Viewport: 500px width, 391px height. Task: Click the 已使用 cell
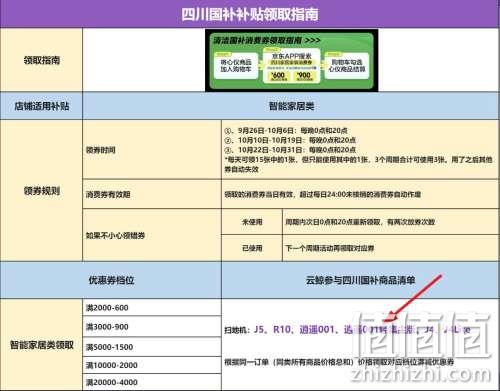[x=252, y=248]
